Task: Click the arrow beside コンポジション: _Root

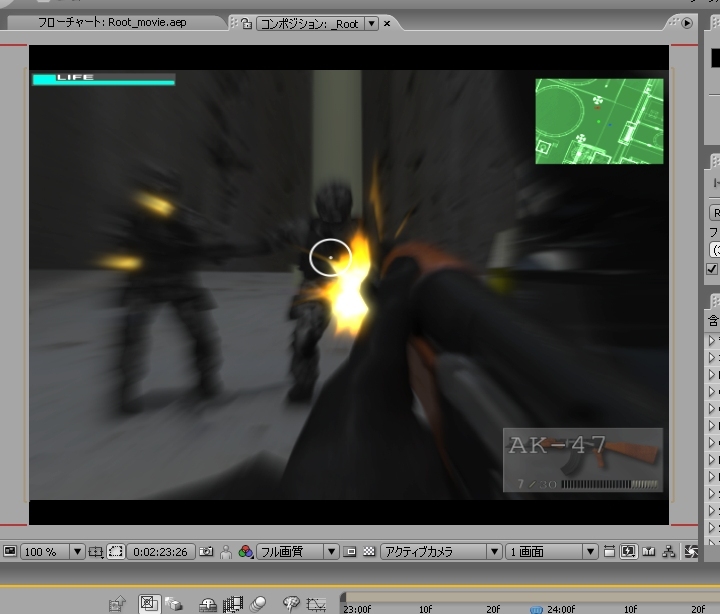Action: pyautogui.click(x=371, y=23)
